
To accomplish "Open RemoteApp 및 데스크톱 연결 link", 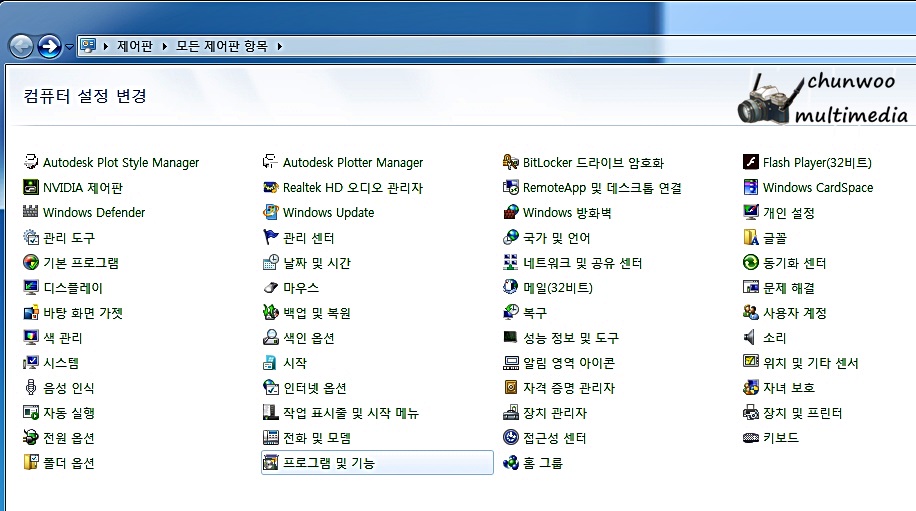I will (602, 187).
